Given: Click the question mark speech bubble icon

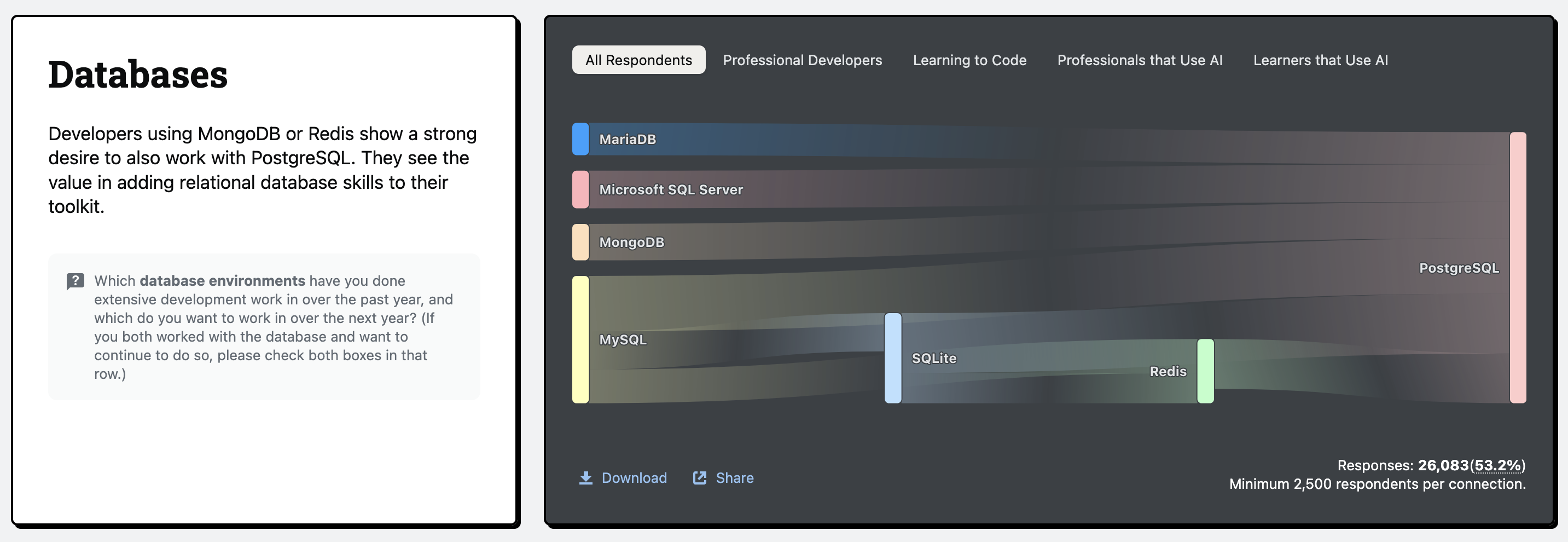Looking at the screenshot, I should [75, 281].
